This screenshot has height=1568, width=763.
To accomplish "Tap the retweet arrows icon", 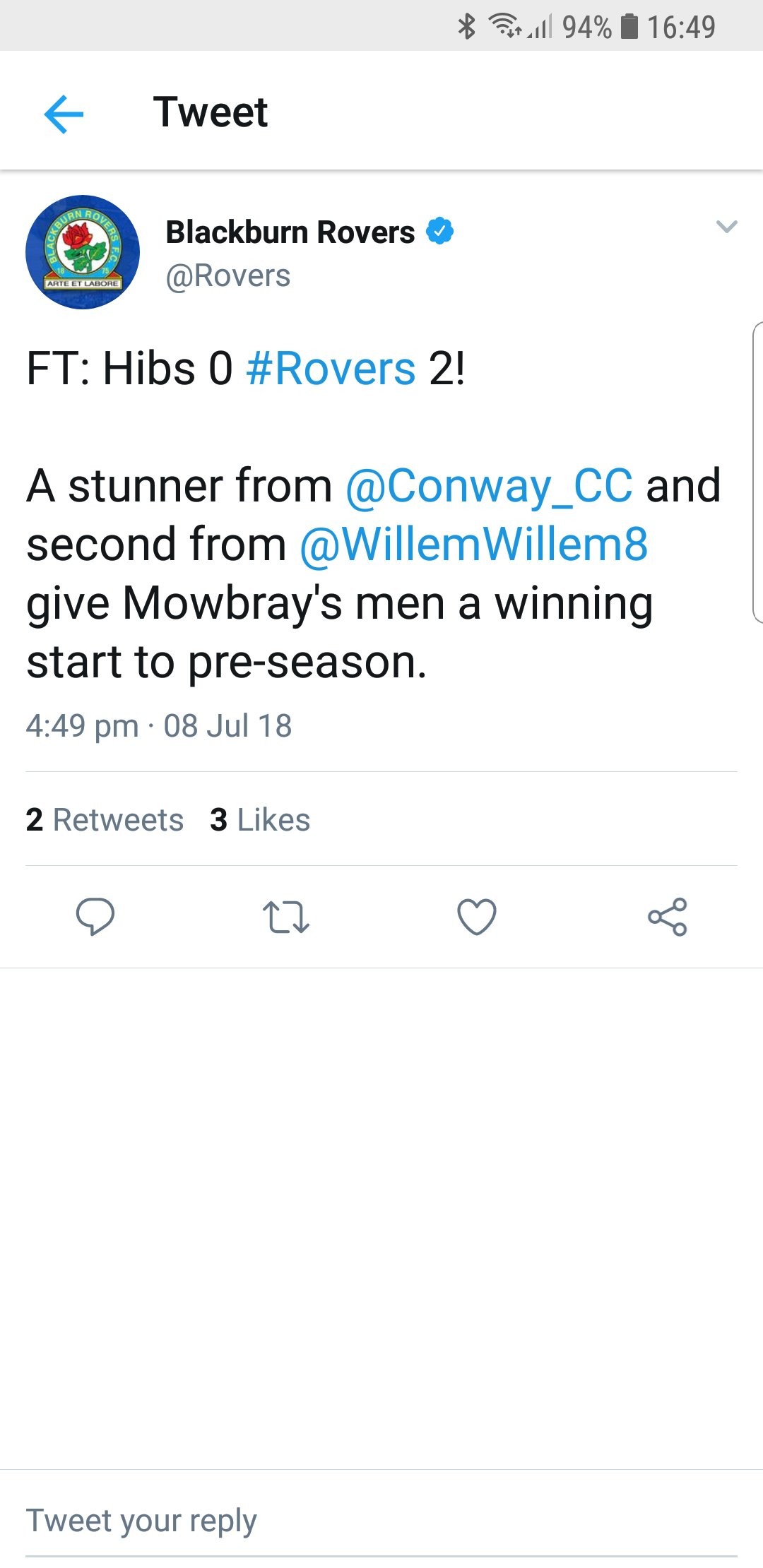I will coord(286,917).
